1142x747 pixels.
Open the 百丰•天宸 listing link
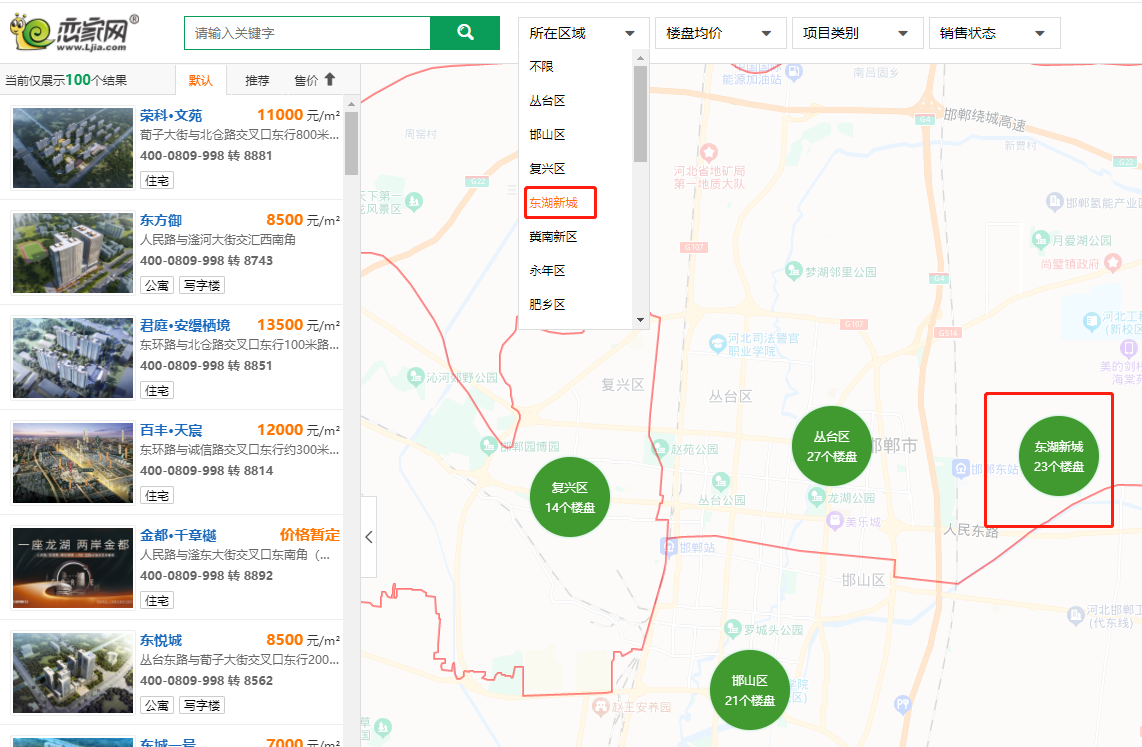coord(171,430)
